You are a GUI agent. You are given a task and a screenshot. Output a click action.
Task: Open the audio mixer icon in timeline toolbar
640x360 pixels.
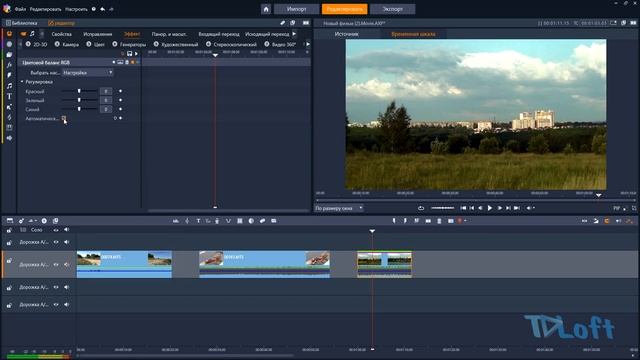click(176, 221)
